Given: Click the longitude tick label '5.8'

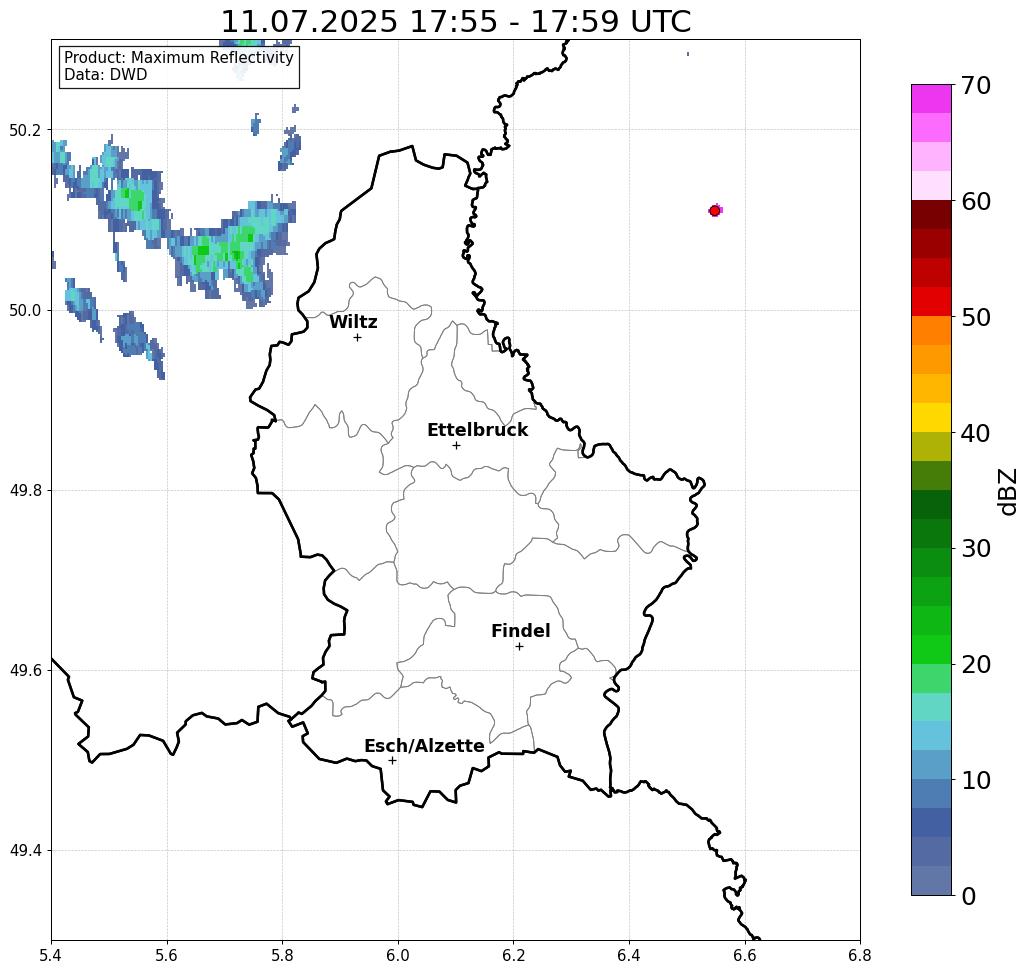Looking at the screenshot, I should [282, 955].
